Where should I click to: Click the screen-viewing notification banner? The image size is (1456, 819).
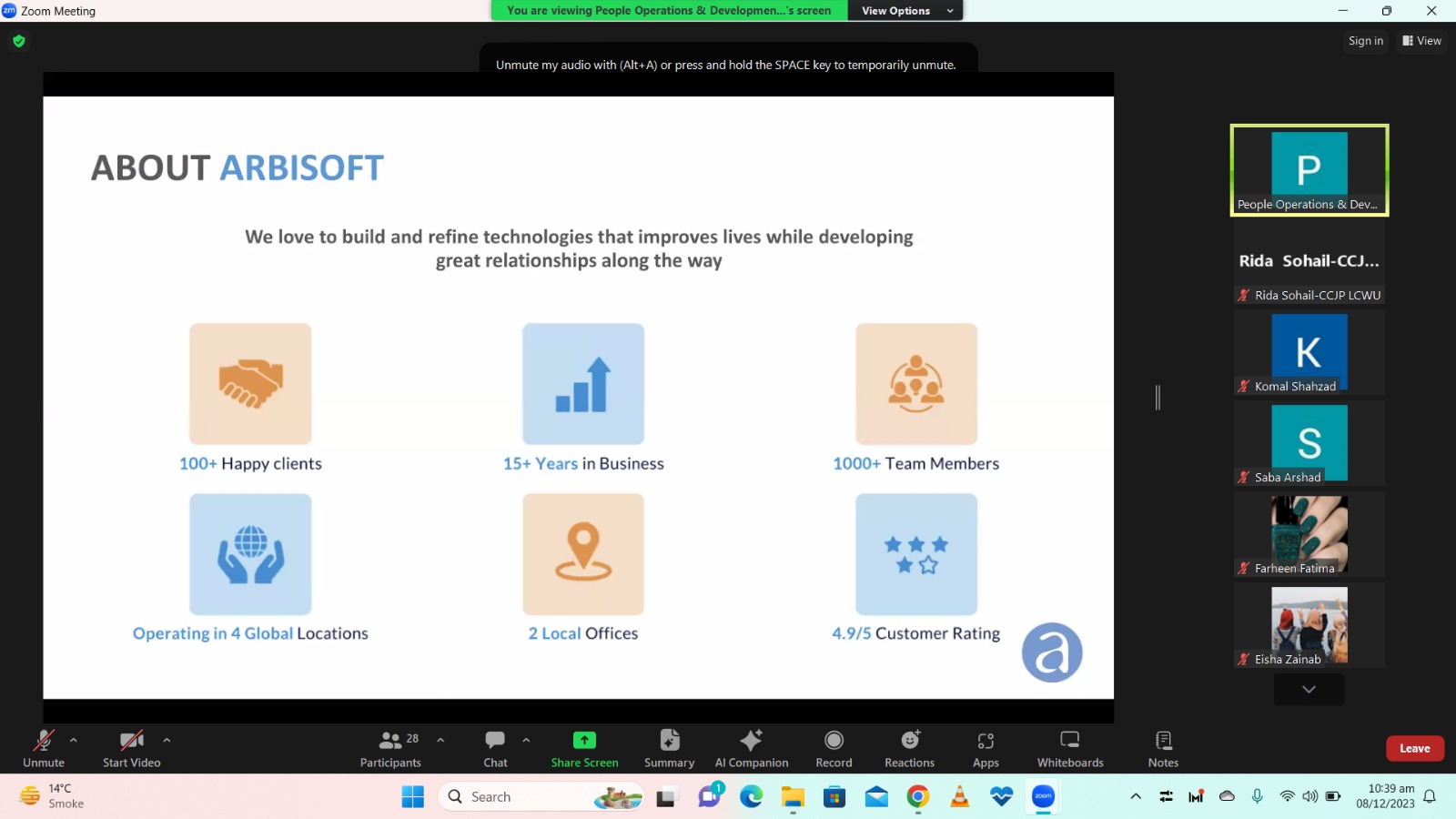tap(670, 11)
